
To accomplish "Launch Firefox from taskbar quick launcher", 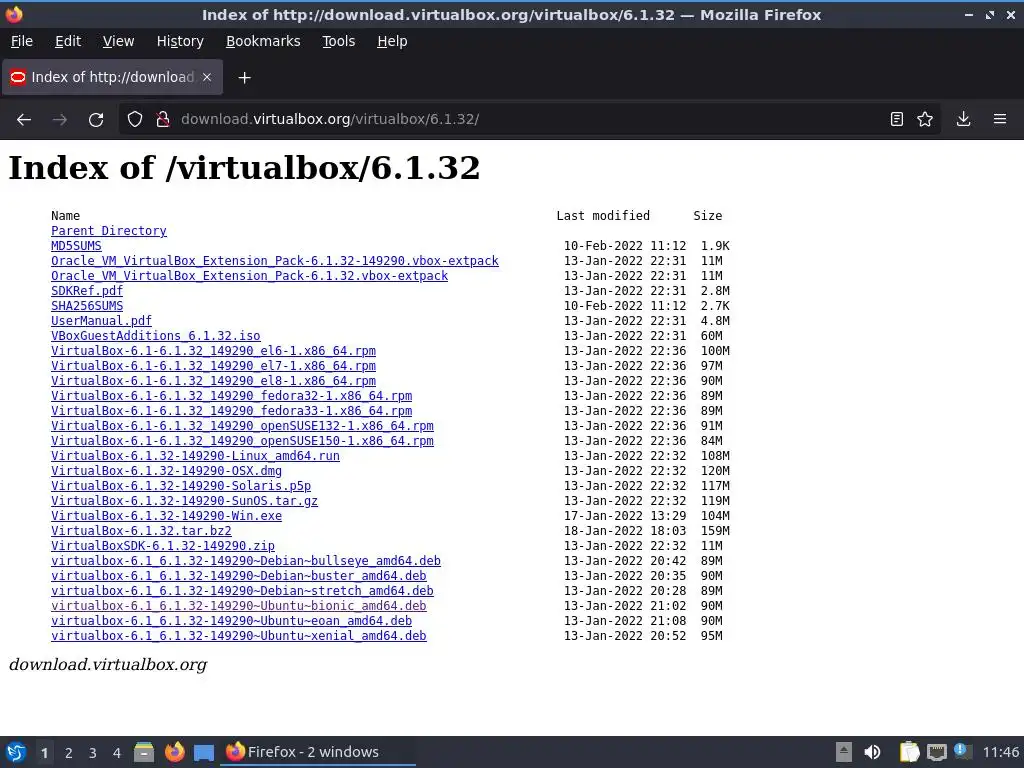I will click(174, 752).
